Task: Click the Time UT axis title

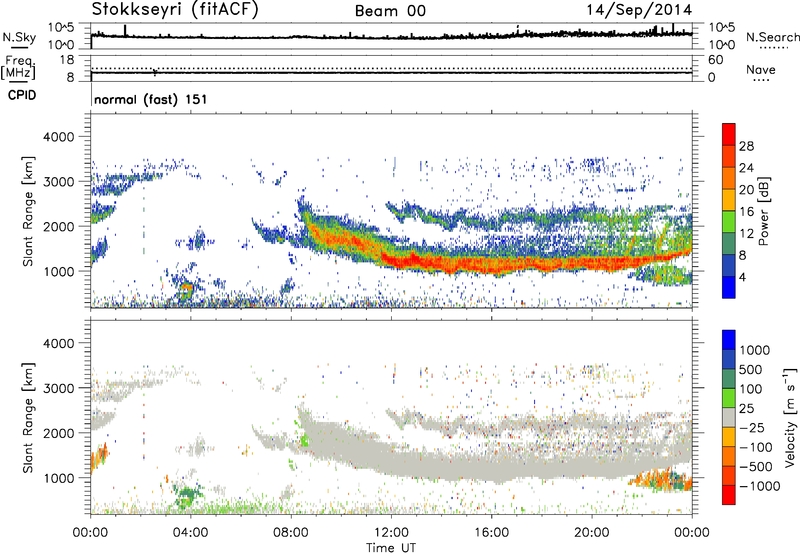Action: coord(391,548)
